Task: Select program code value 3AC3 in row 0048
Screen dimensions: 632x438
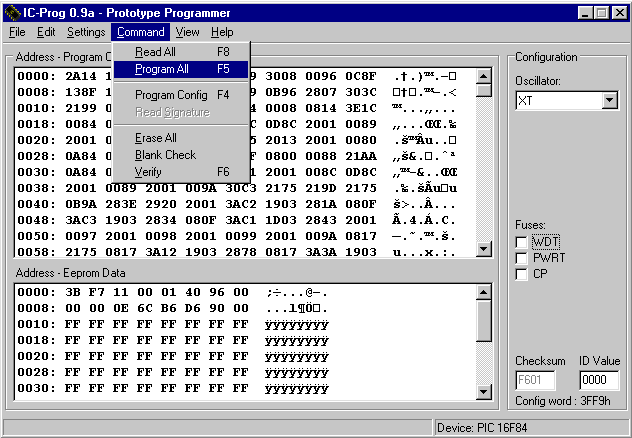Action: click(x=81, y=220)
